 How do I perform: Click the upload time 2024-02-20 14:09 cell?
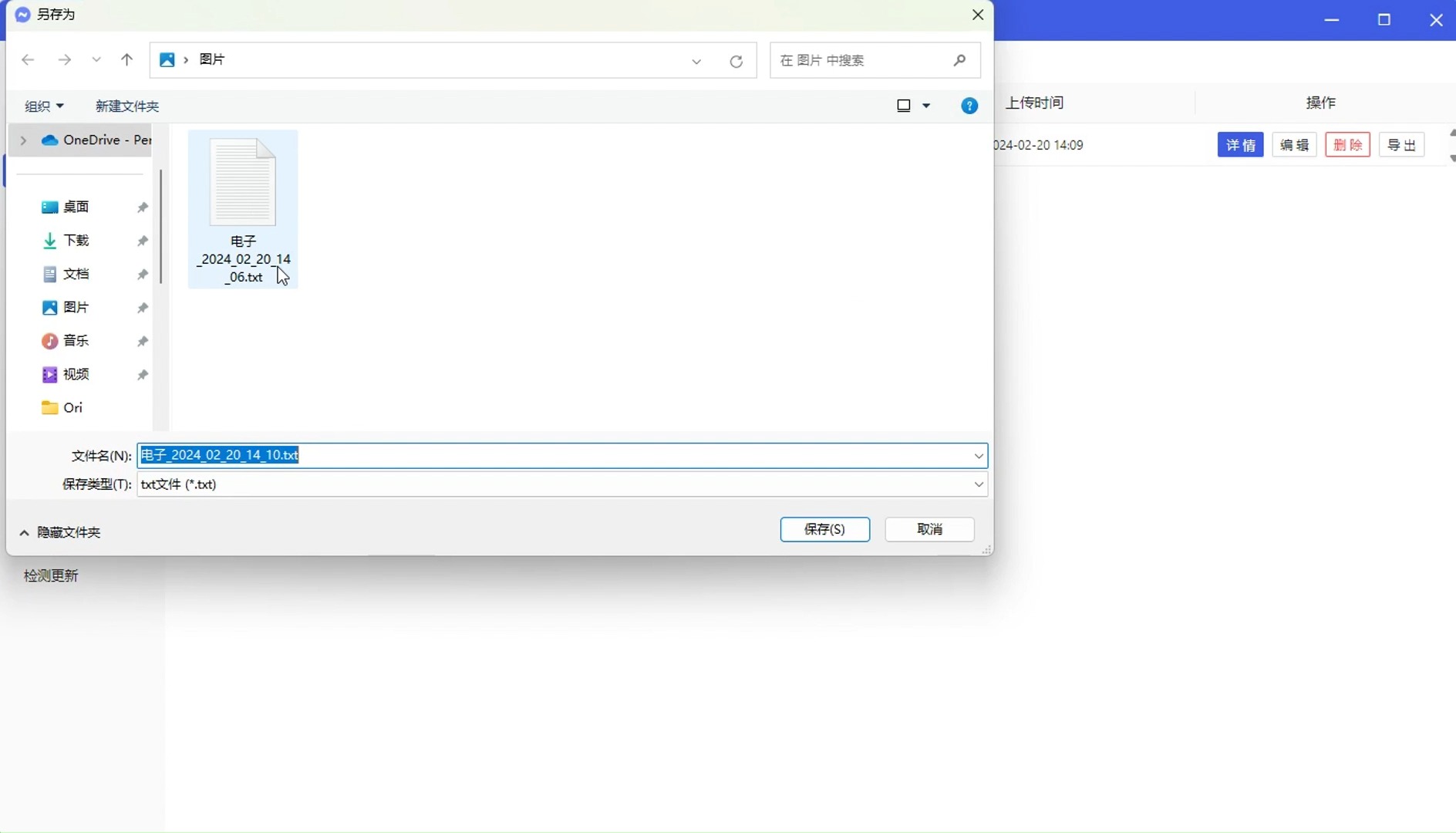pos(1039,145)
